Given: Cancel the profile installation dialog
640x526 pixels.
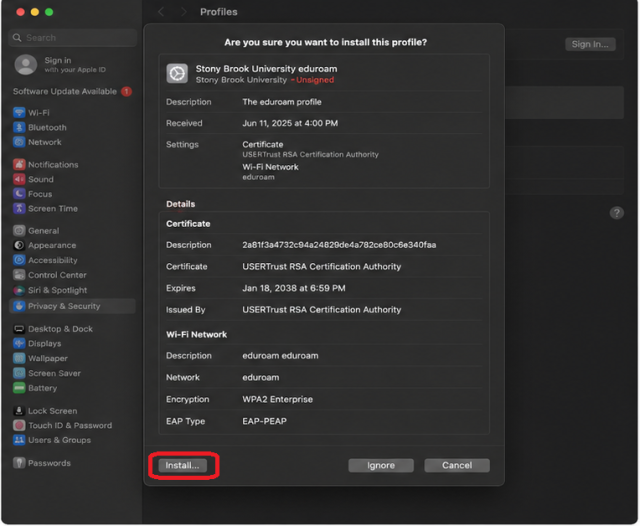Looking at the screenshot, I should (x=457, y=465).
